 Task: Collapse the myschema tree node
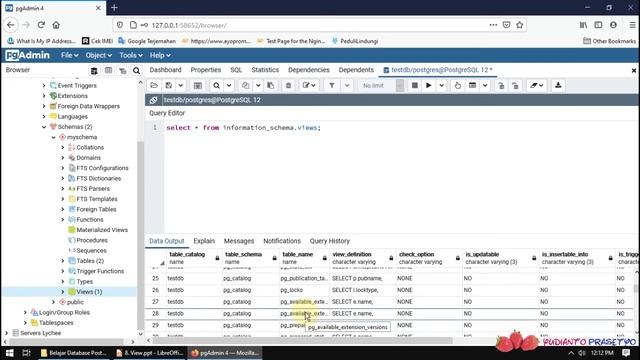[x=53, y=137]
